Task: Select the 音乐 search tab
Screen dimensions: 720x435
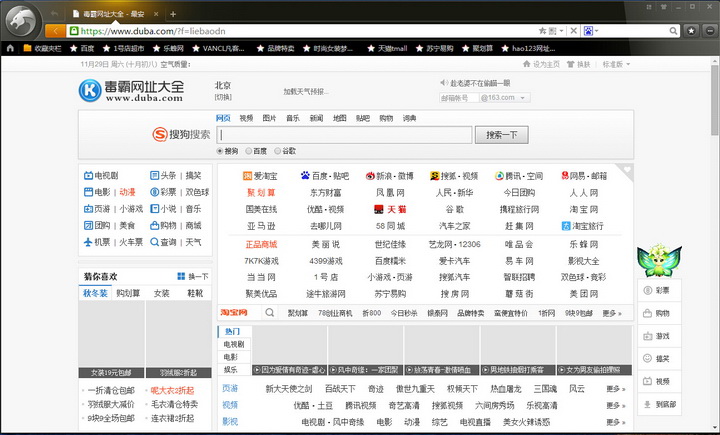Action: click(x=293, y=118)
